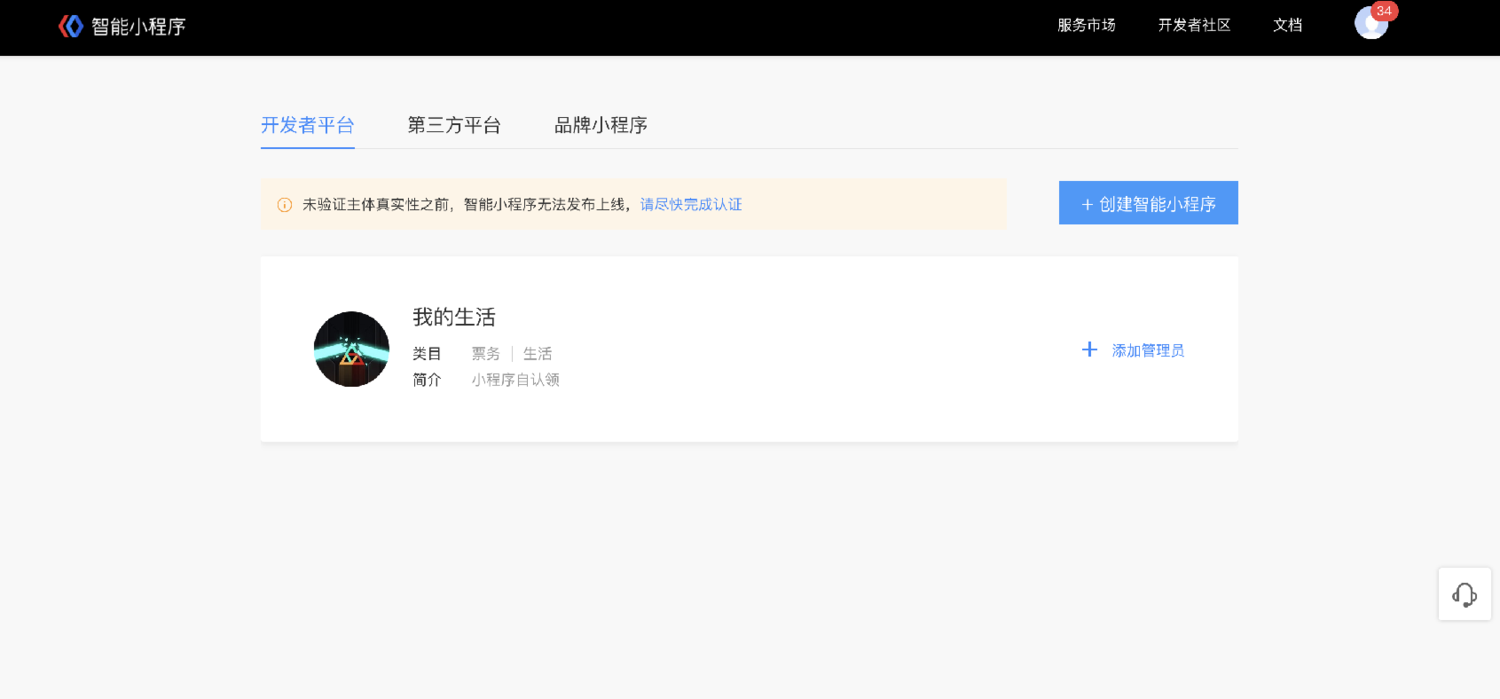Click the 票务 category label
Screen dimensions: 1500x699
pos(485,354)
